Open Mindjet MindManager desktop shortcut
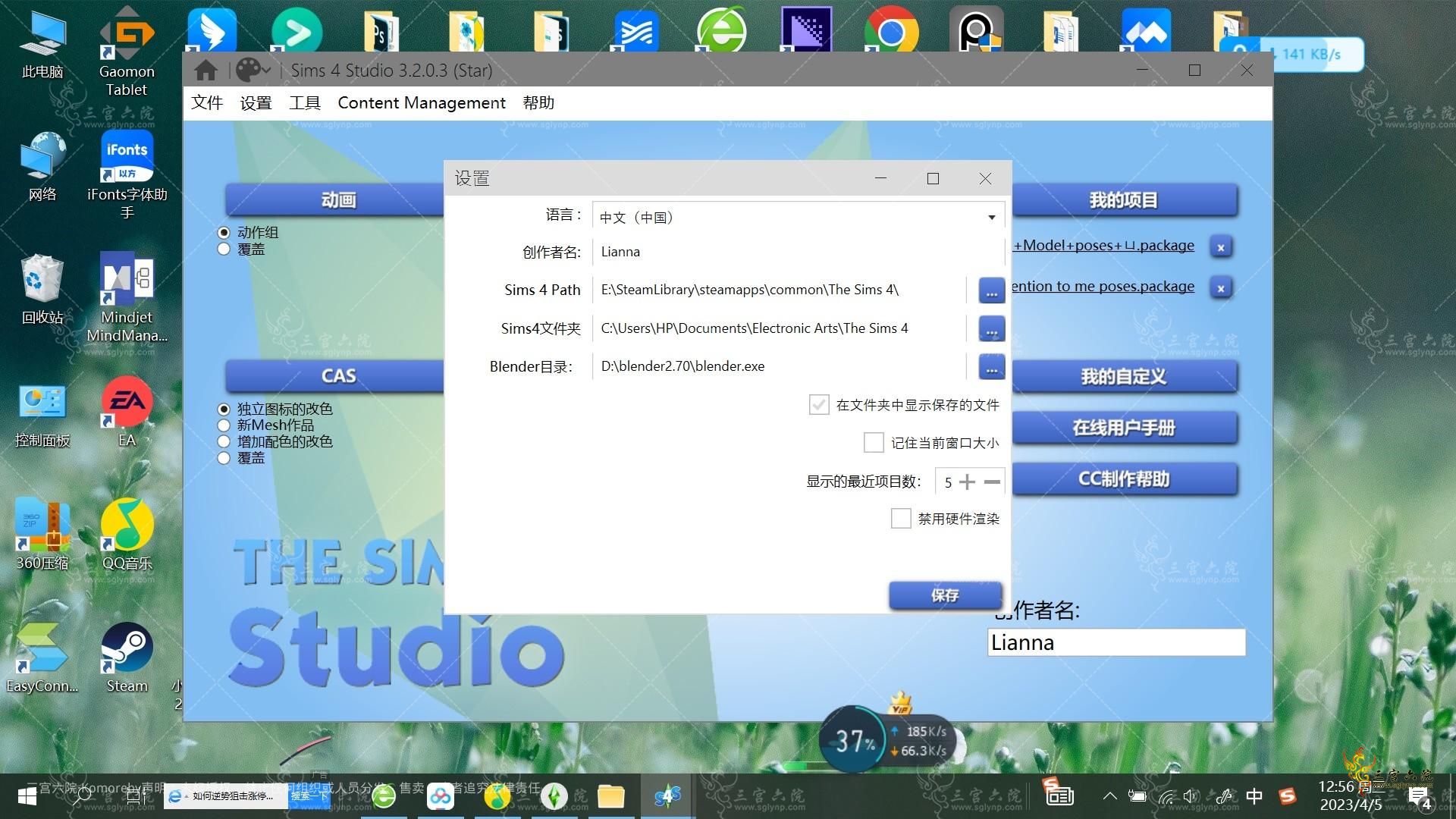1456x819 pixels. 127,297
